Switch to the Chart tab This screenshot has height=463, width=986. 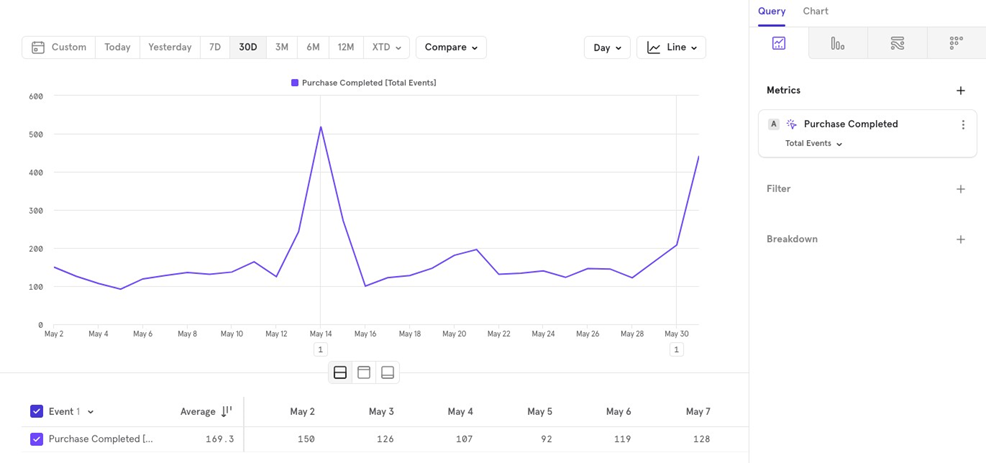[x=815, y=11]
